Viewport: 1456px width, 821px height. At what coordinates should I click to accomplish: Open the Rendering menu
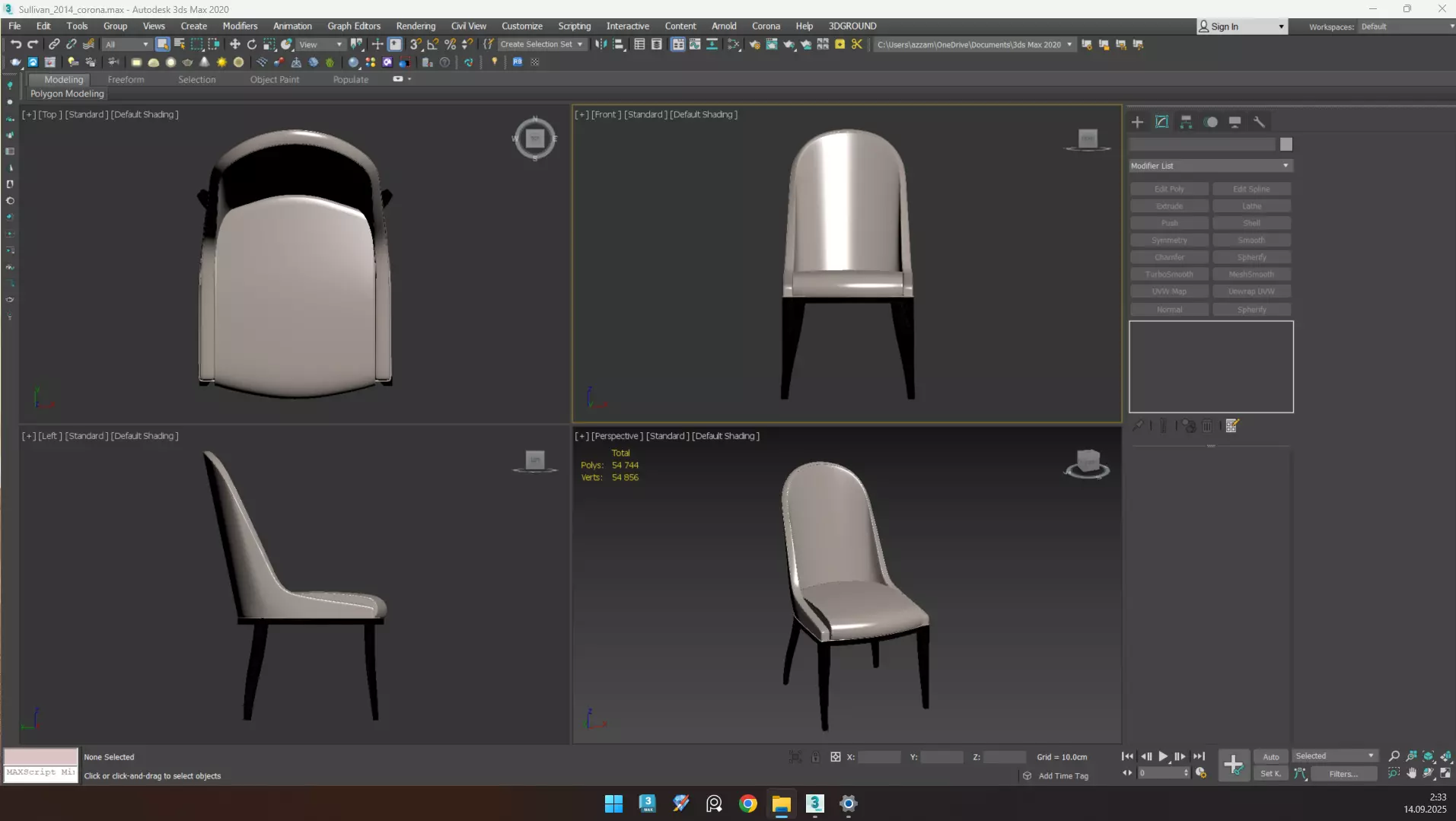tap(416, 26)
